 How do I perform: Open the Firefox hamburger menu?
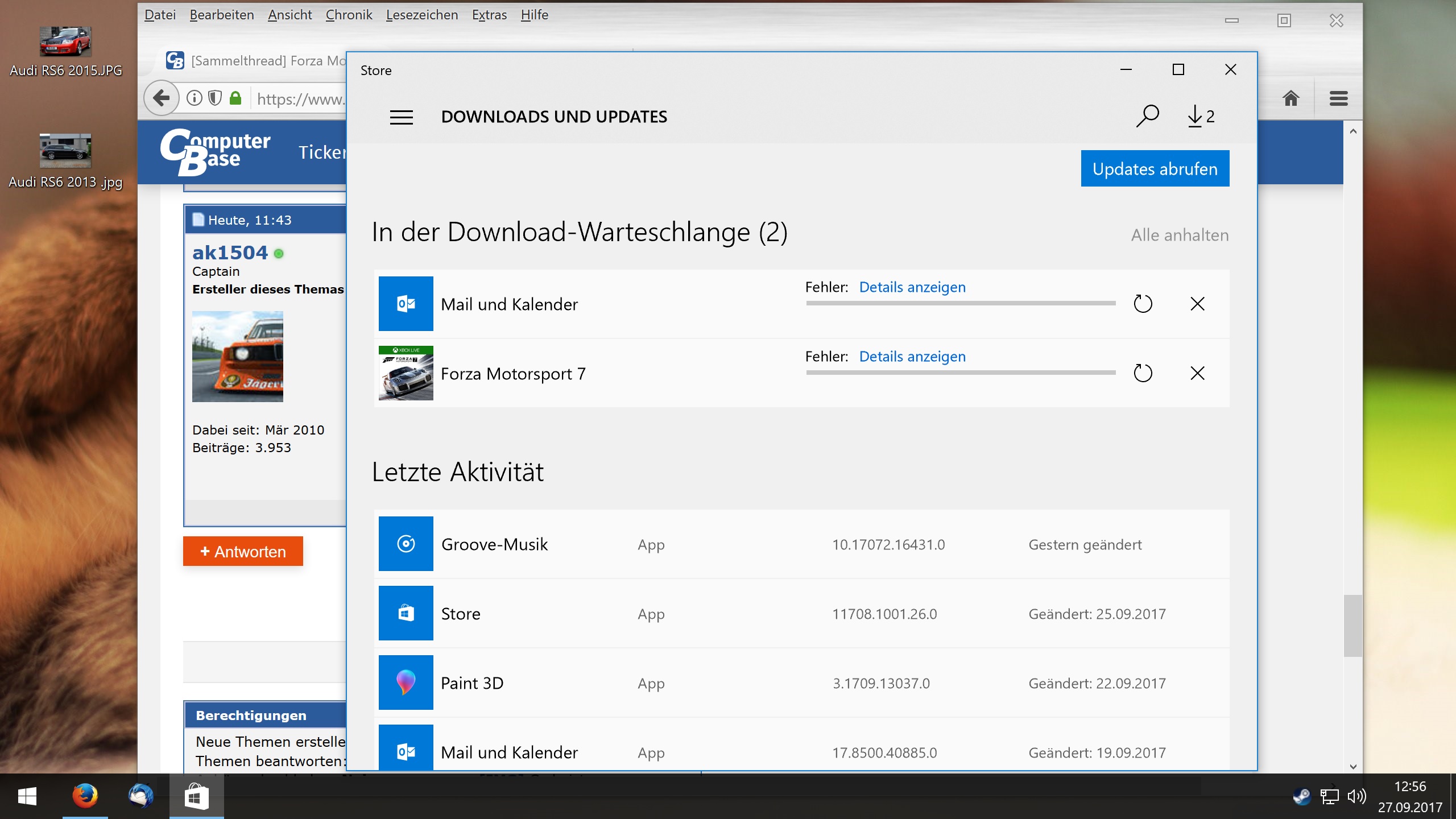pos(1338,98)
